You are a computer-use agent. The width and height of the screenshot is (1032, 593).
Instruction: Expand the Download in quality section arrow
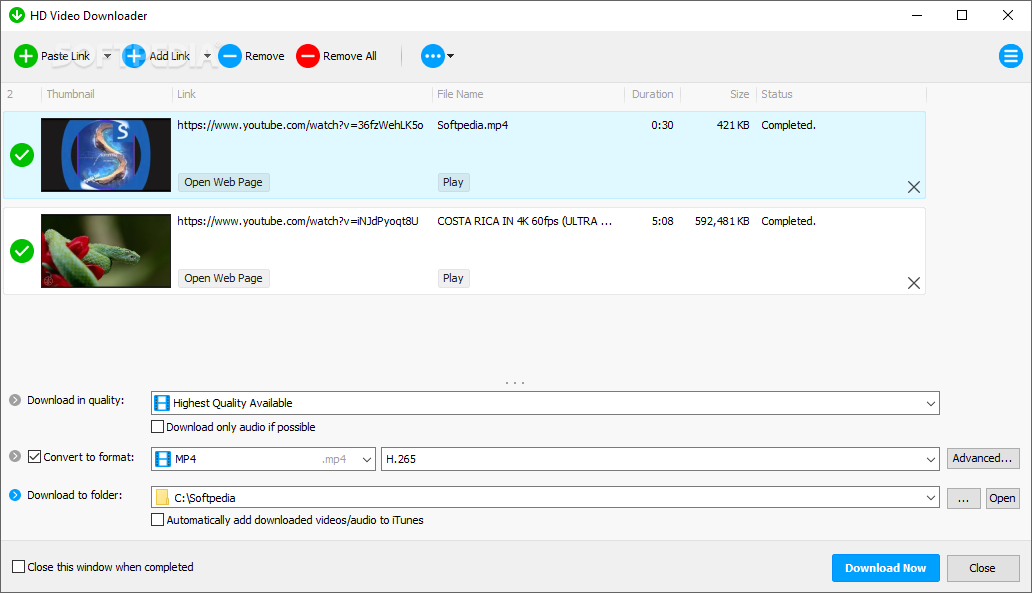[x=14, y=400]
